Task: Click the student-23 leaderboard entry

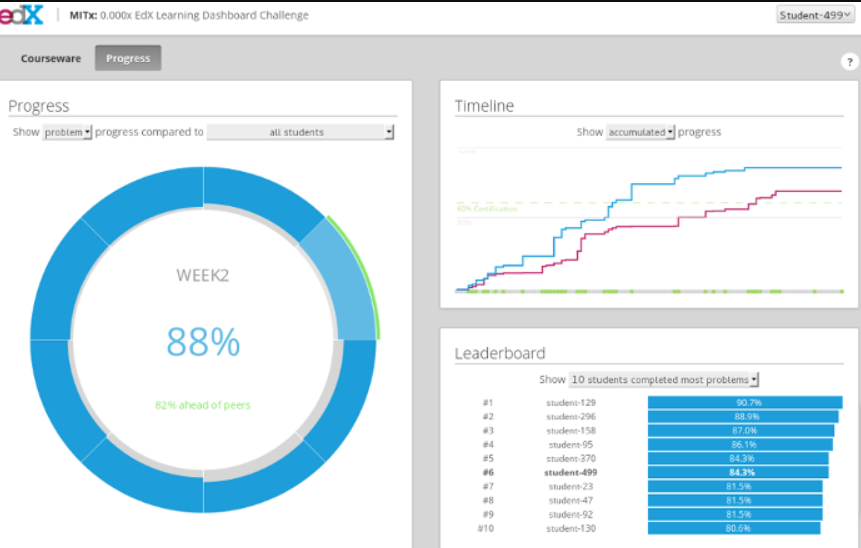Action: (x=571, y=487)
